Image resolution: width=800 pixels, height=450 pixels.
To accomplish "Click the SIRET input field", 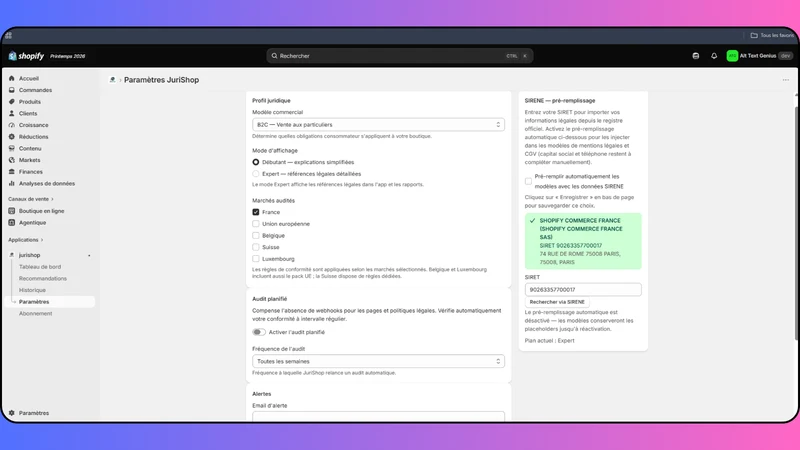I will (x=583, y=290).
